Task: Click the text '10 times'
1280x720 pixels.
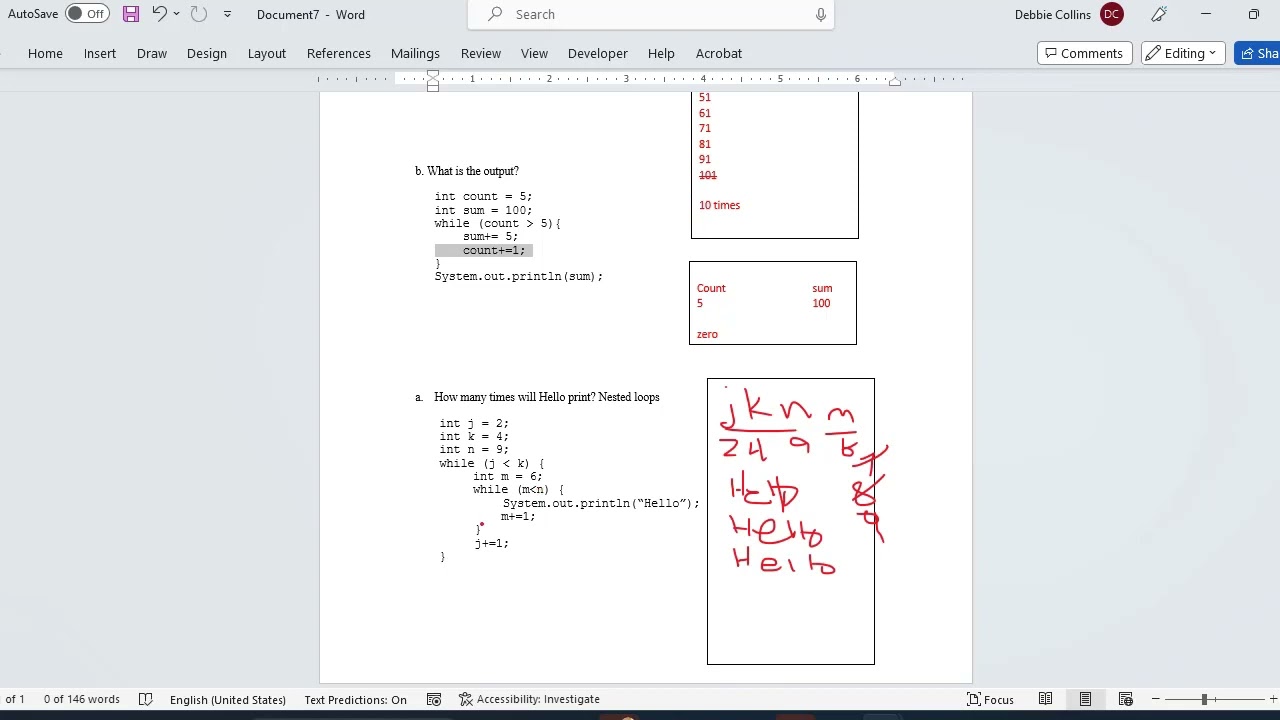Action: click(x=719, y=205)
